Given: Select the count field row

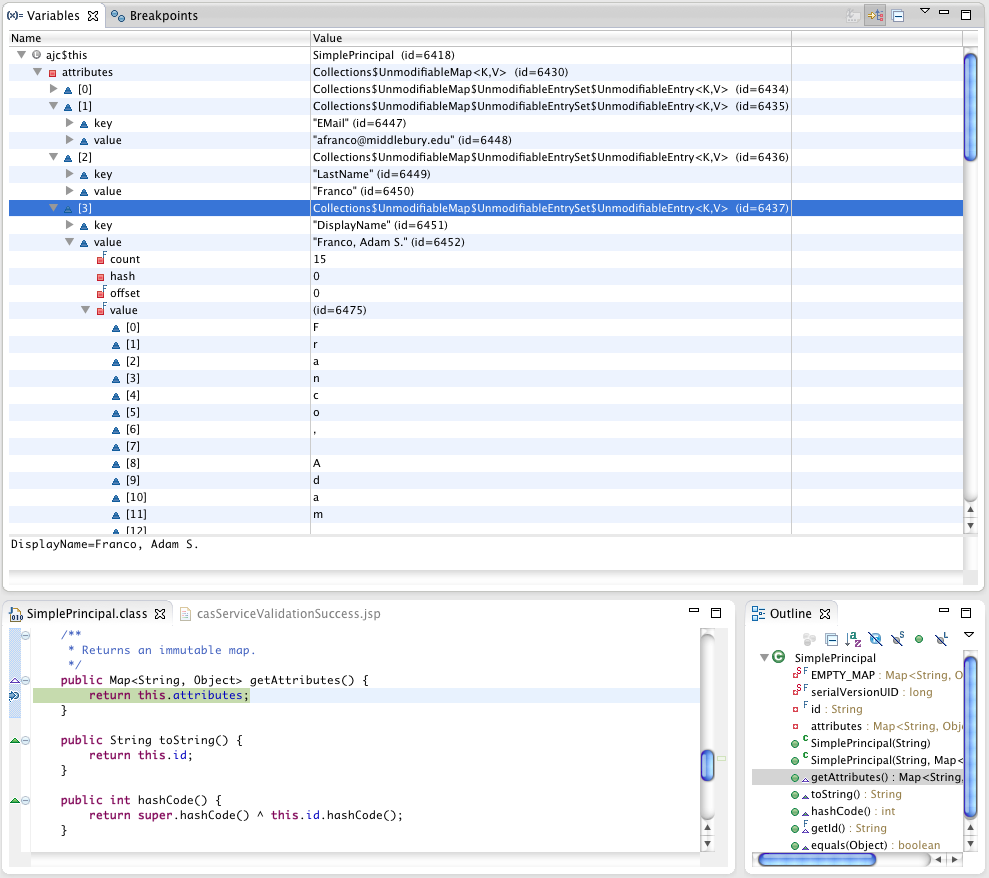Looking at the screenshot, I should coord(124,259).
